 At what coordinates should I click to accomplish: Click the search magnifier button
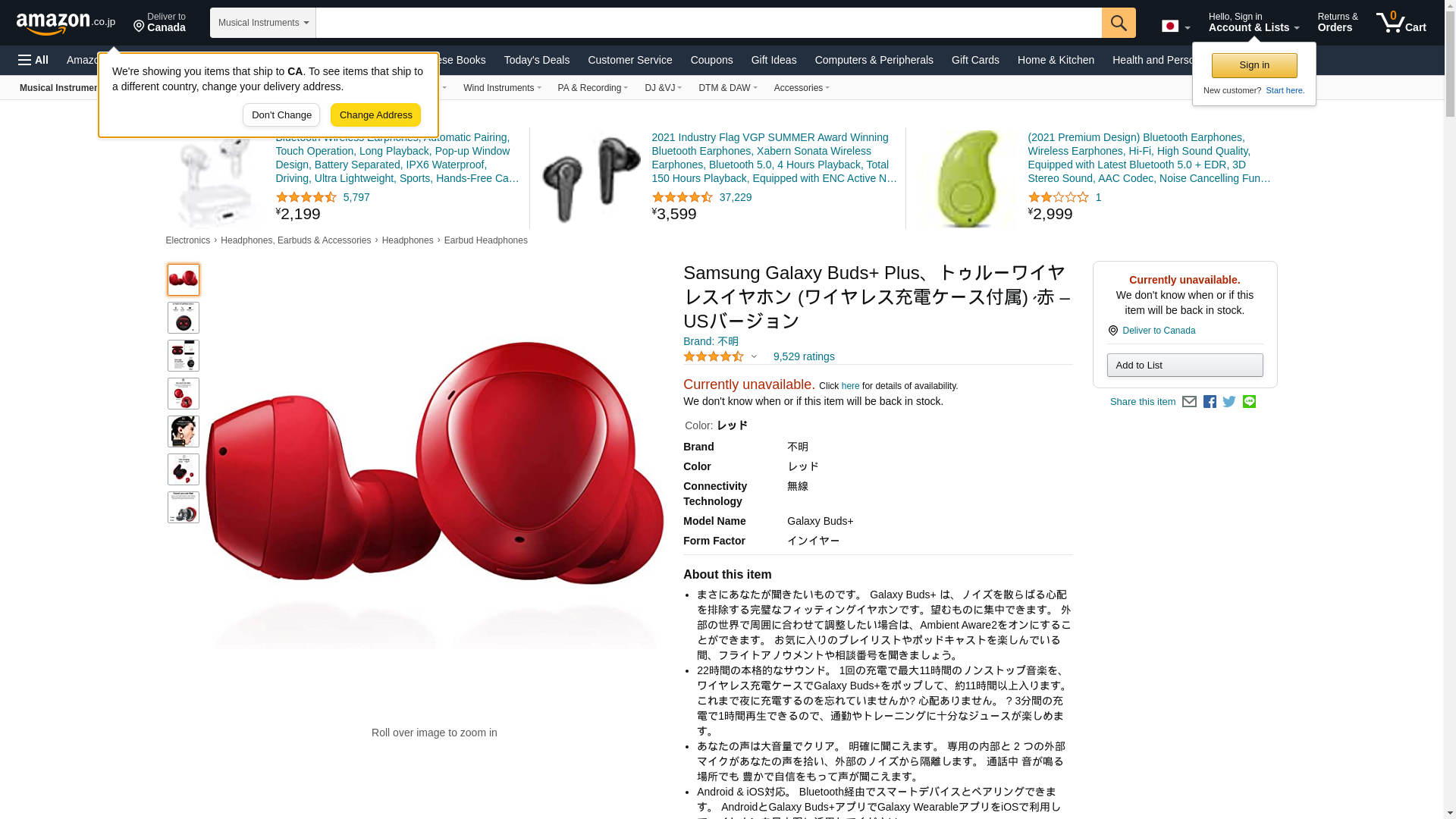coord(1119,23)
